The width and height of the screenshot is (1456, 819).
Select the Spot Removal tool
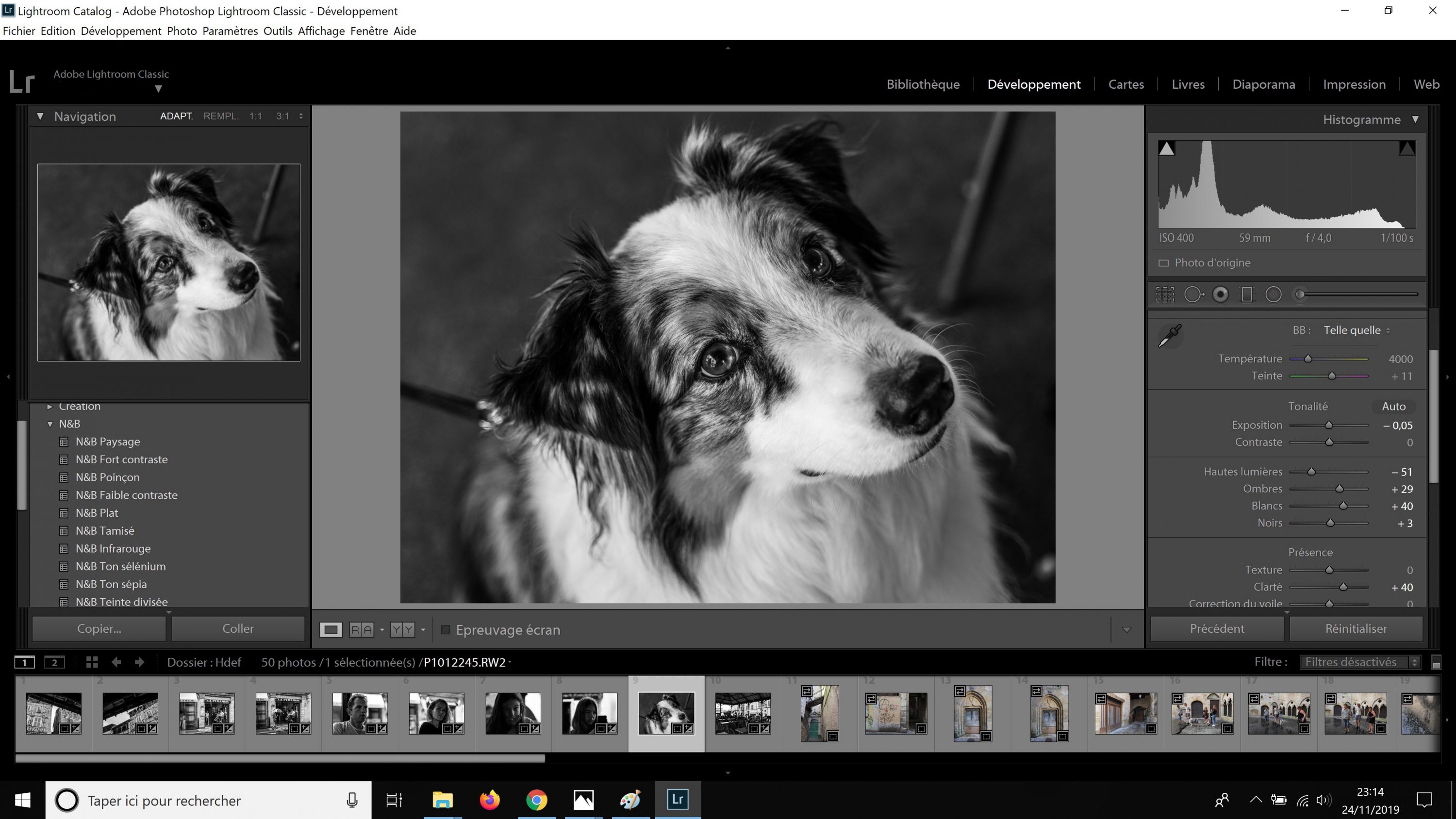pos(1192,295)
